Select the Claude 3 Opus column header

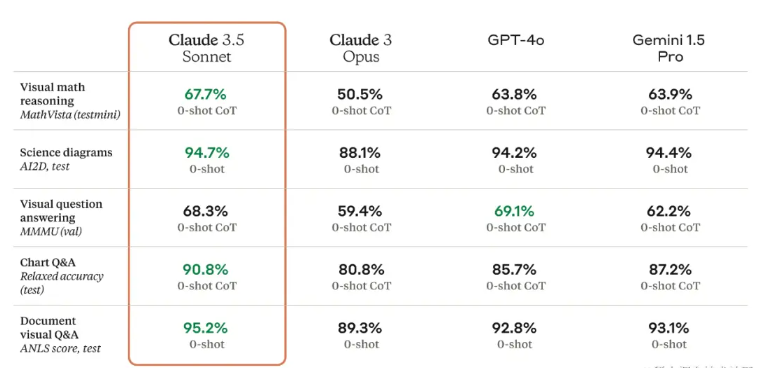pyautogui.click(x=361, y=48)
